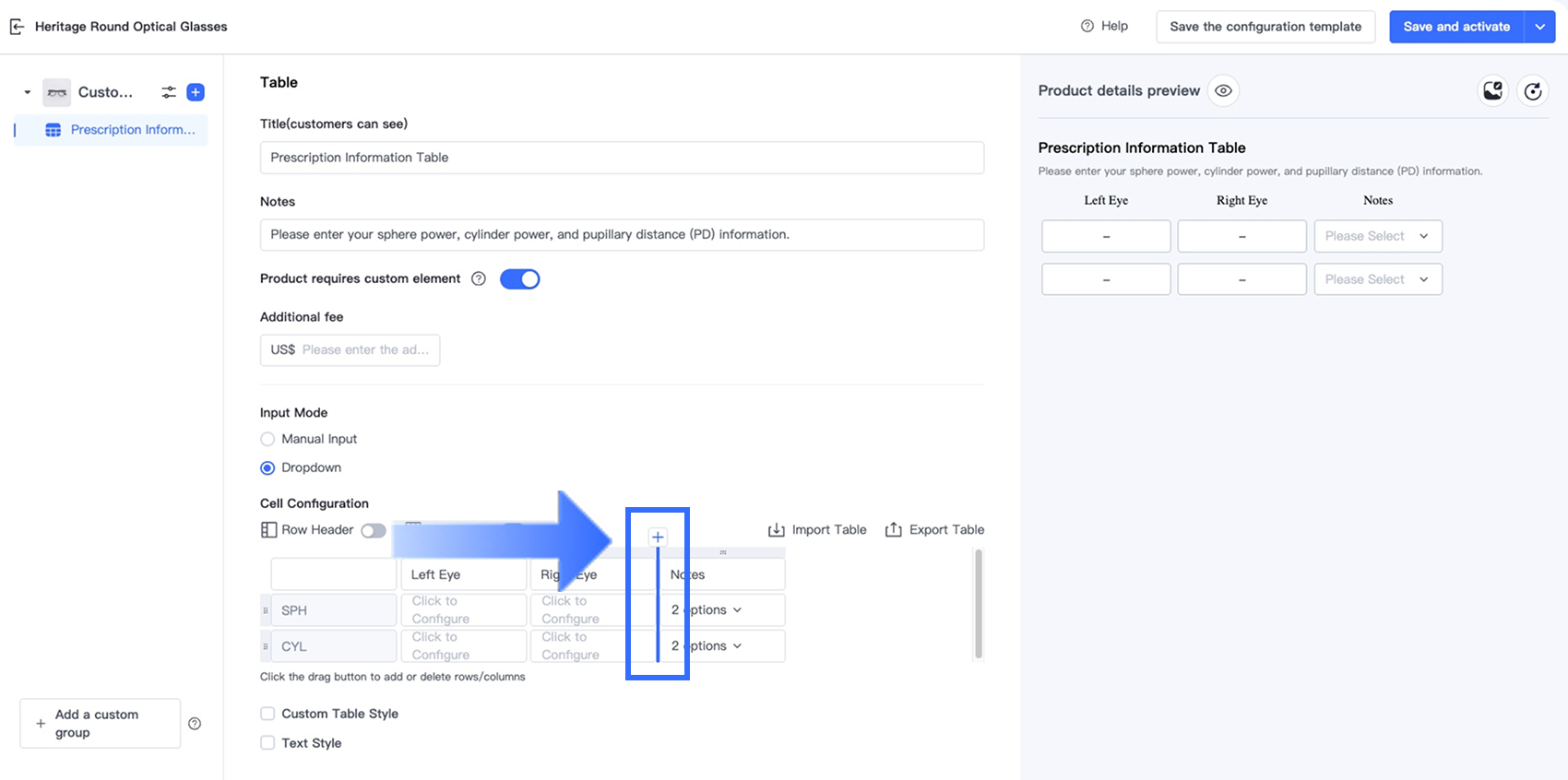This screenshot has width=1568, height=780.
Task: Click the SPH row drag handle
Action: point(266,610)
